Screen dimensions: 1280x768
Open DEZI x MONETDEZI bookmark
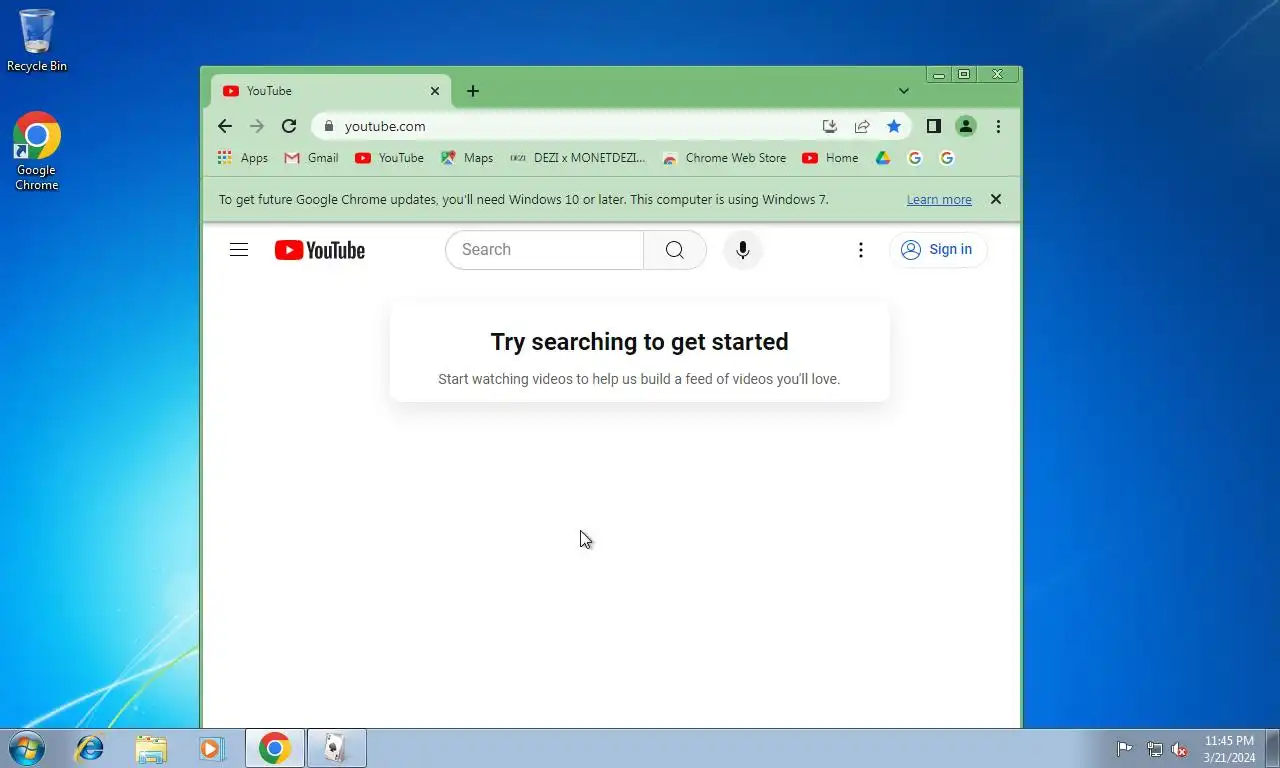coord(578,158)
